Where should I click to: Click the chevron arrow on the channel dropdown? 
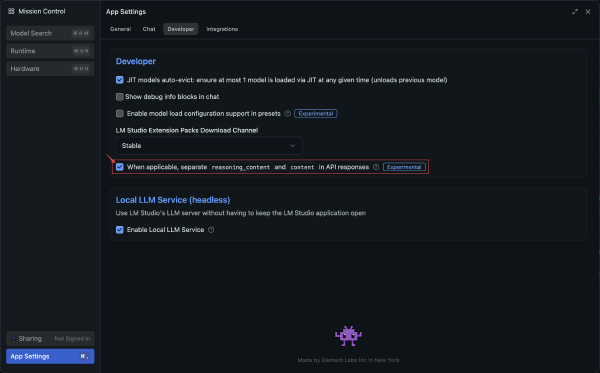[292, 146]
